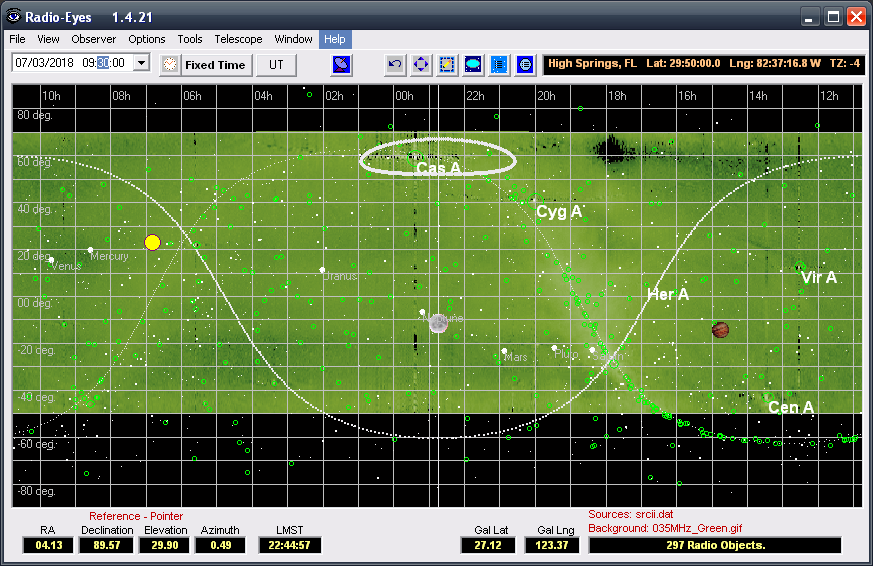The height and width of the screenshot is (566, 873).
Task: Click the undo arrow toolbar icon
Action: pyautogui.click(x=395, y=64)
